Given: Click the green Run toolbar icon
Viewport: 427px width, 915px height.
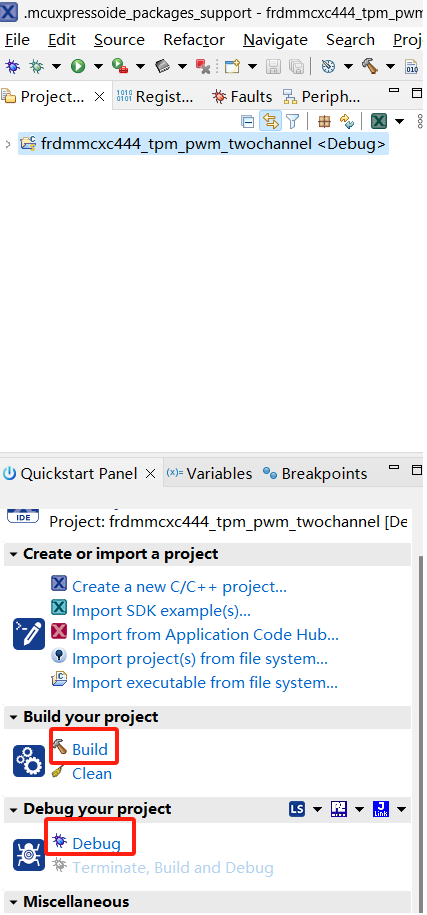Looking at the screenshot, I should (x=78, y=66).
